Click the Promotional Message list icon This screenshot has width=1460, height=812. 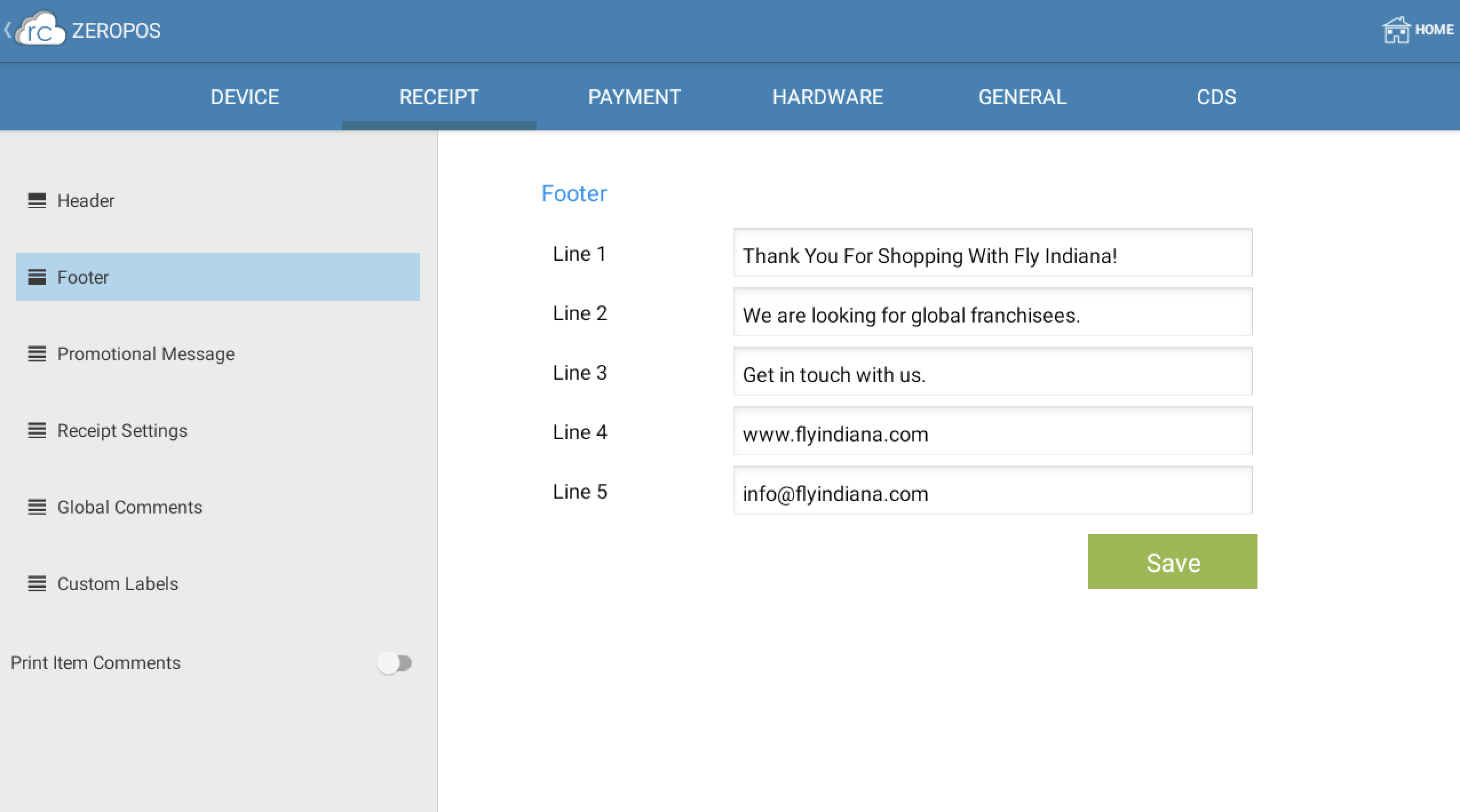tap(37, 354)
